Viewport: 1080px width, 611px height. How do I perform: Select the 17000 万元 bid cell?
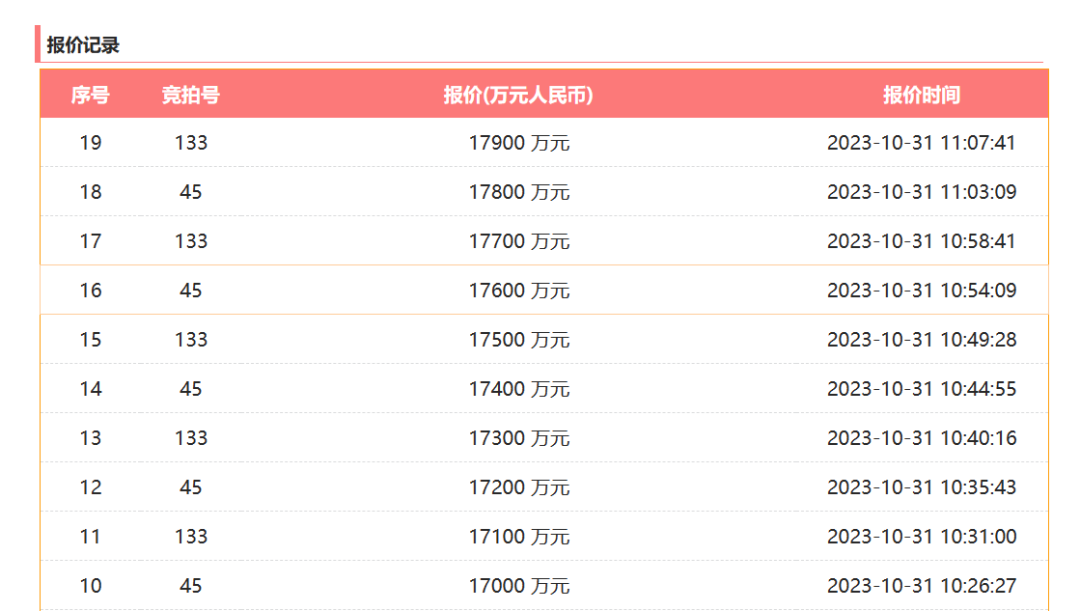point(519,585)
